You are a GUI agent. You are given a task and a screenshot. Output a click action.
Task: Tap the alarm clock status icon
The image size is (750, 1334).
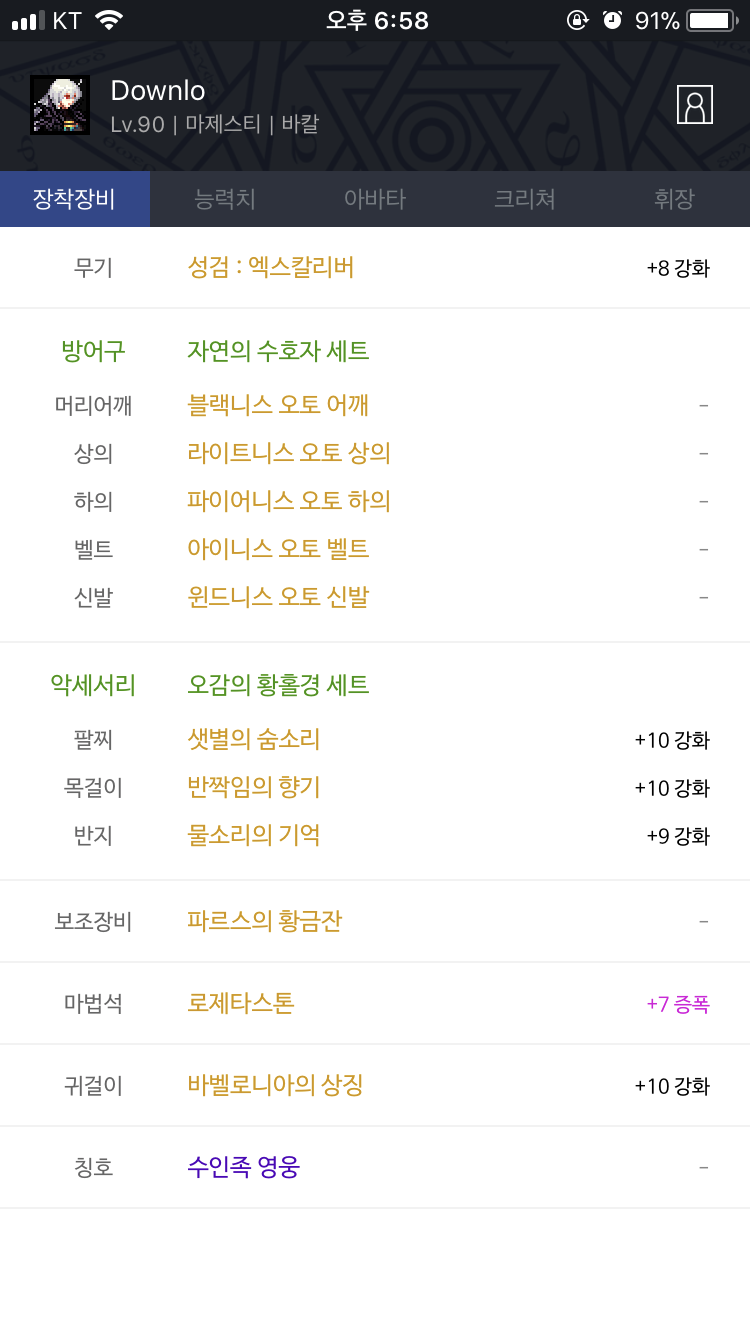(x=612, y=20)
